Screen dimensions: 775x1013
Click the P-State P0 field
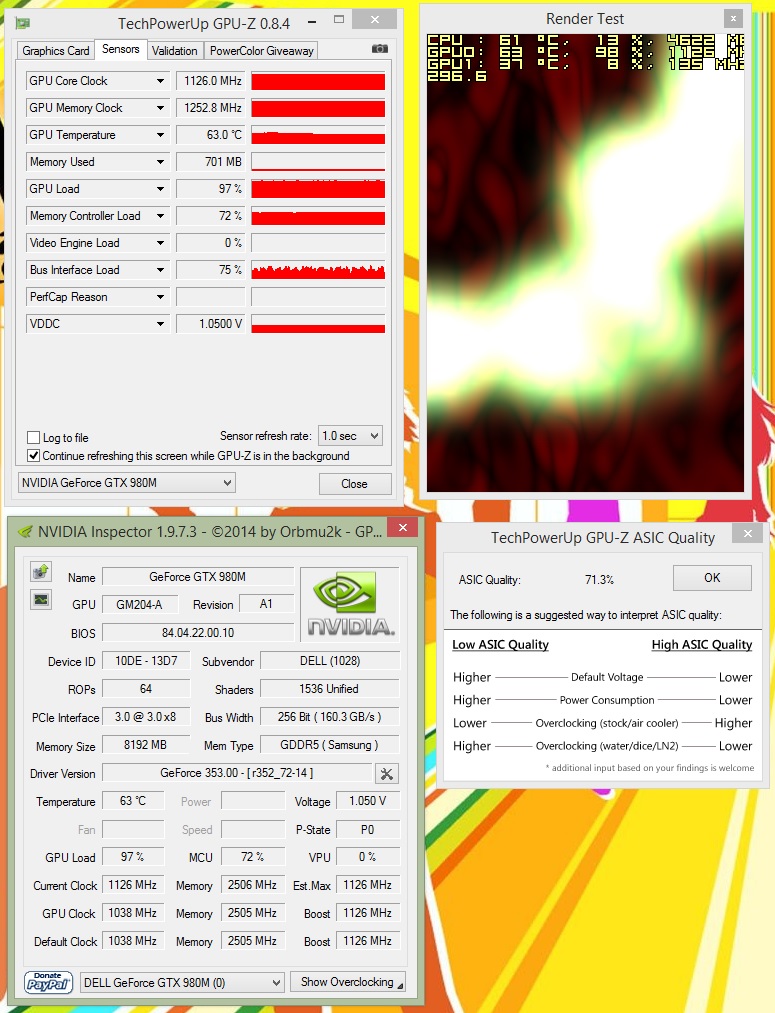coord(367,830)
